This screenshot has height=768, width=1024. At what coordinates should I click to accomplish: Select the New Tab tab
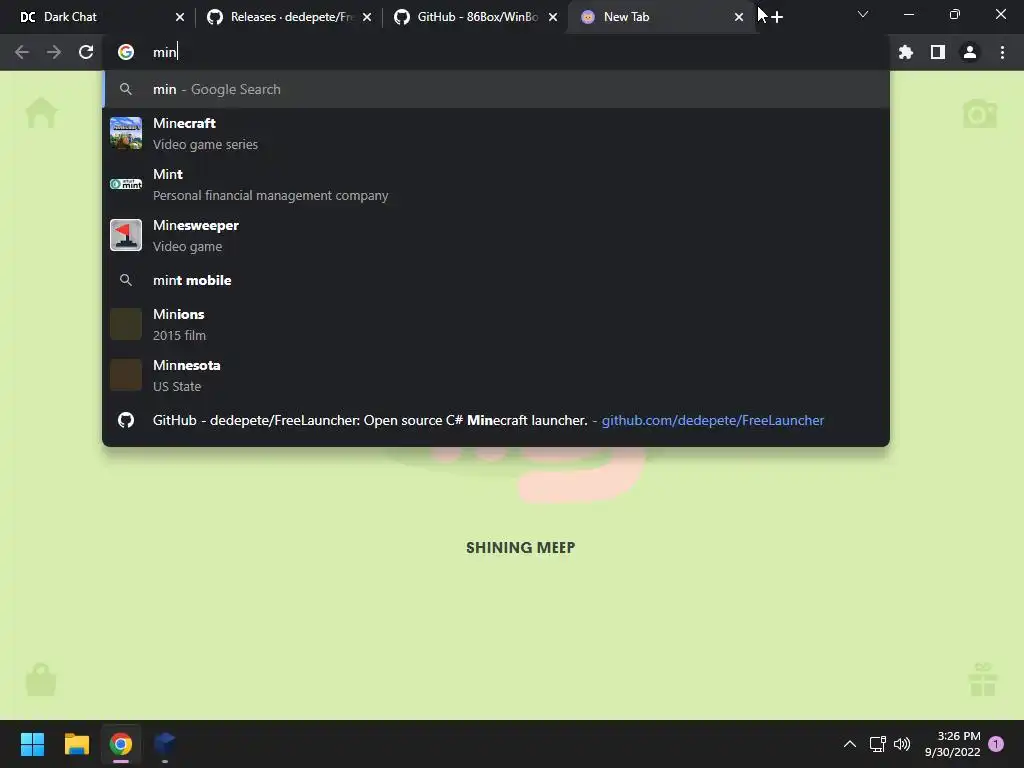tap(660, 17)
